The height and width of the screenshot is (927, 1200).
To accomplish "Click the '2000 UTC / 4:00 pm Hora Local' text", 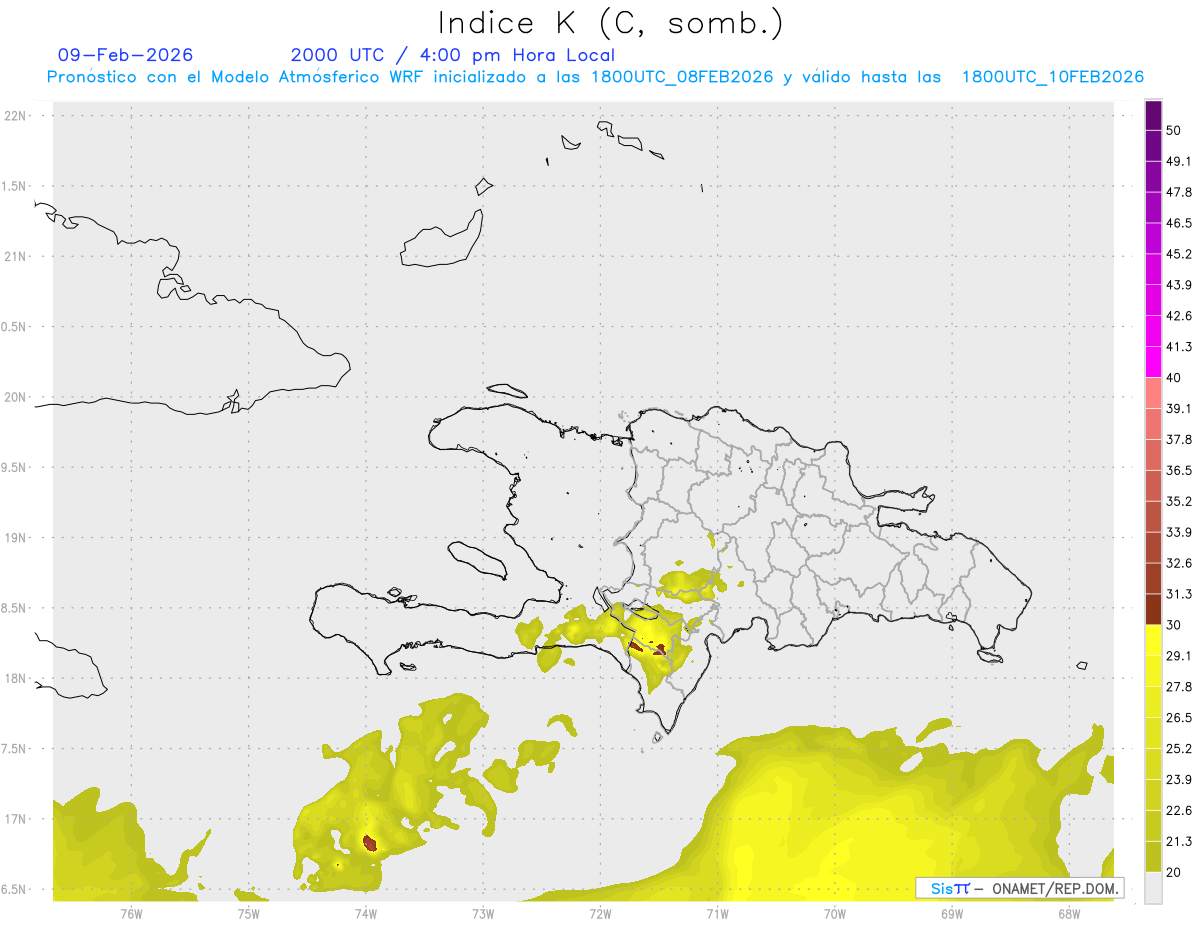I will [x=453, y=55].
